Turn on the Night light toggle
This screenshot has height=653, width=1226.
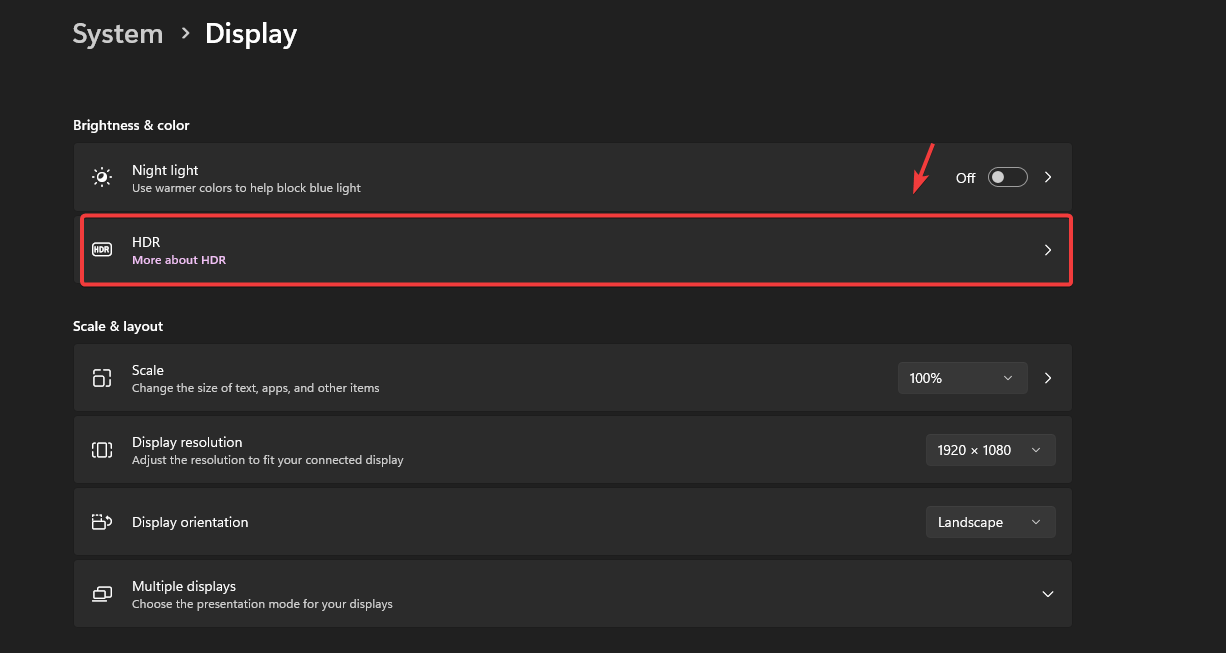click(1007, 177)
